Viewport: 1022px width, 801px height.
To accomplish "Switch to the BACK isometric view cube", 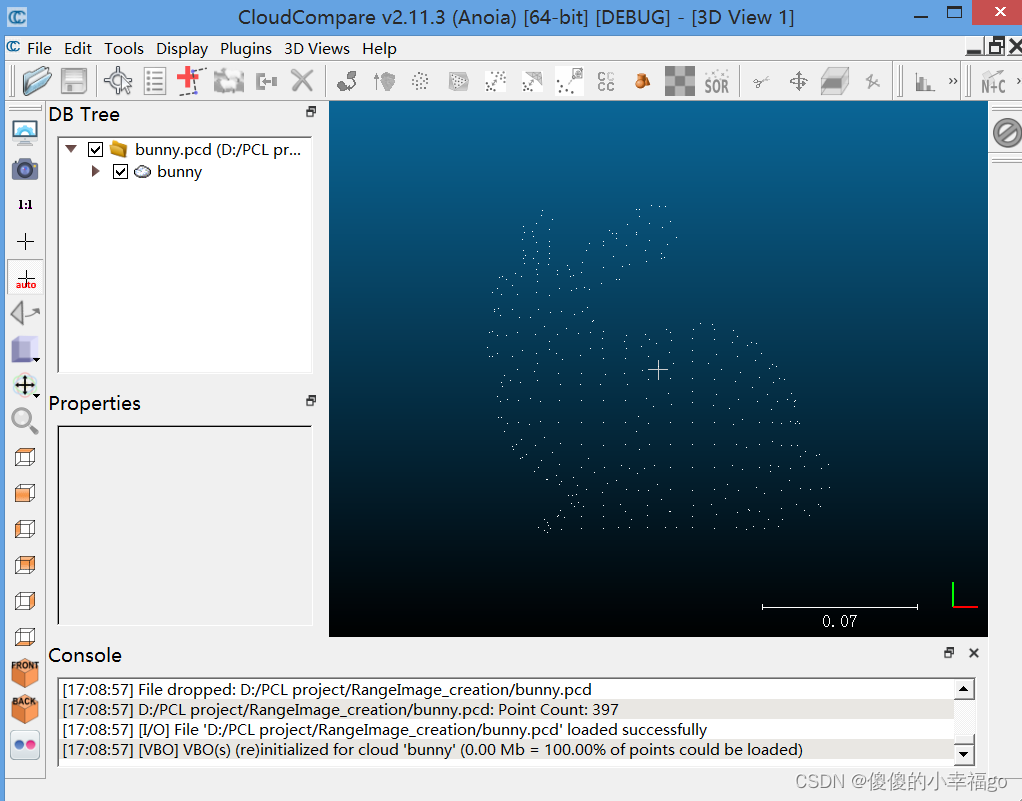I will 25,709.
